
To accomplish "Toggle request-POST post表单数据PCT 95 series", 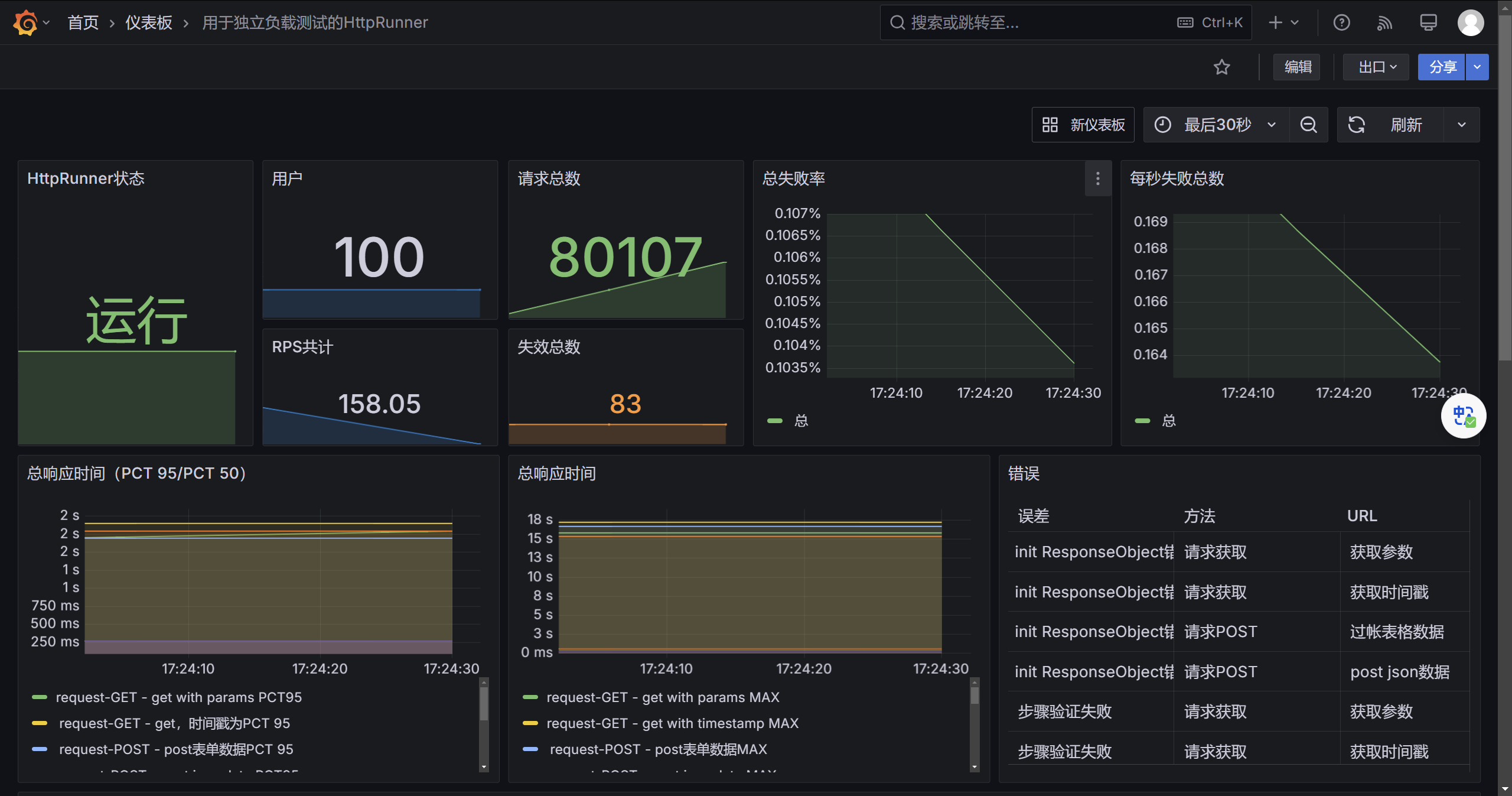I will [176, 749].
